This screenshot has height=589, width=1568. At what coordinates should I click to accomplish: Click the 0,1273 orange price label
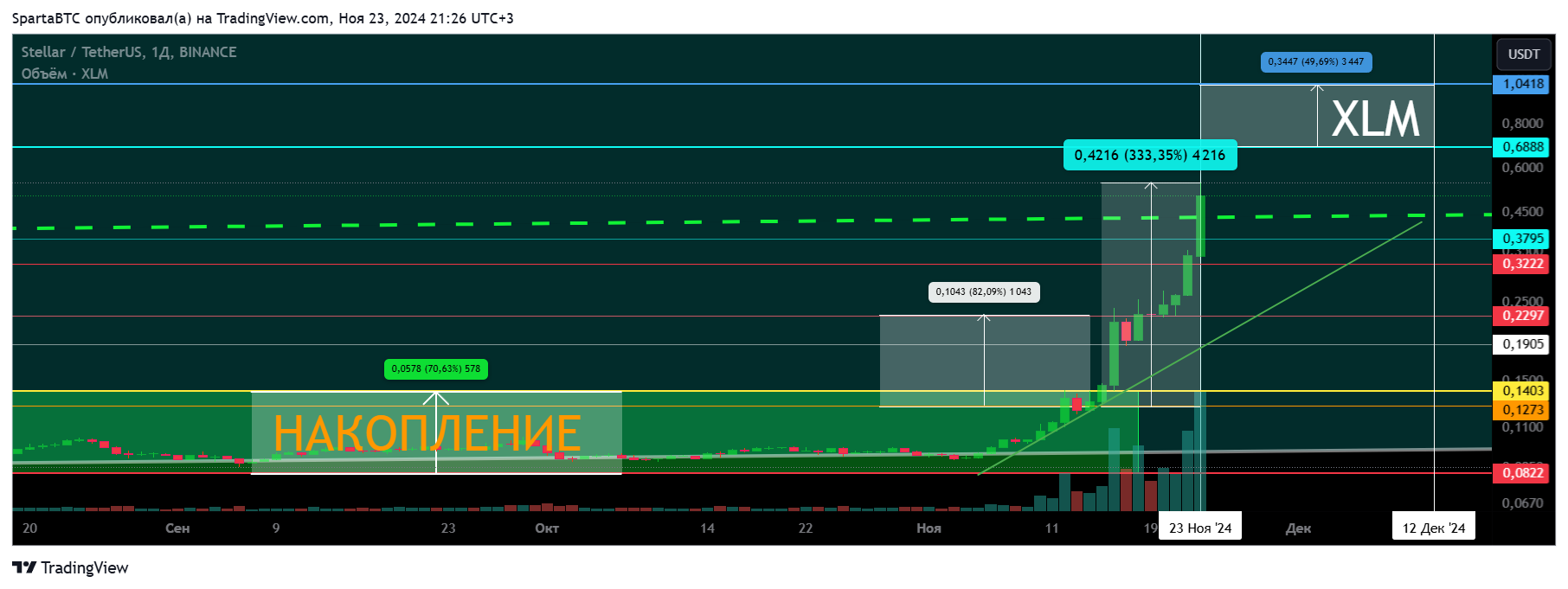pos(1520,410)
